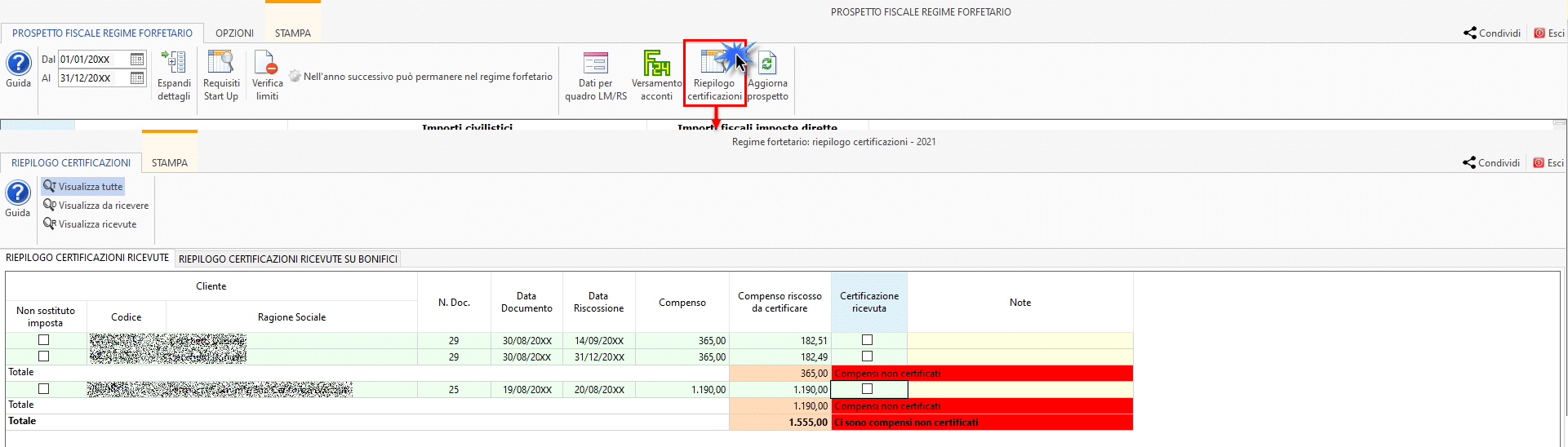The width and height of the screenshot is (1568, 447).
Task: Check Certificazione ricevuta for 182,49 row
Action: click(x=868, y=356)
